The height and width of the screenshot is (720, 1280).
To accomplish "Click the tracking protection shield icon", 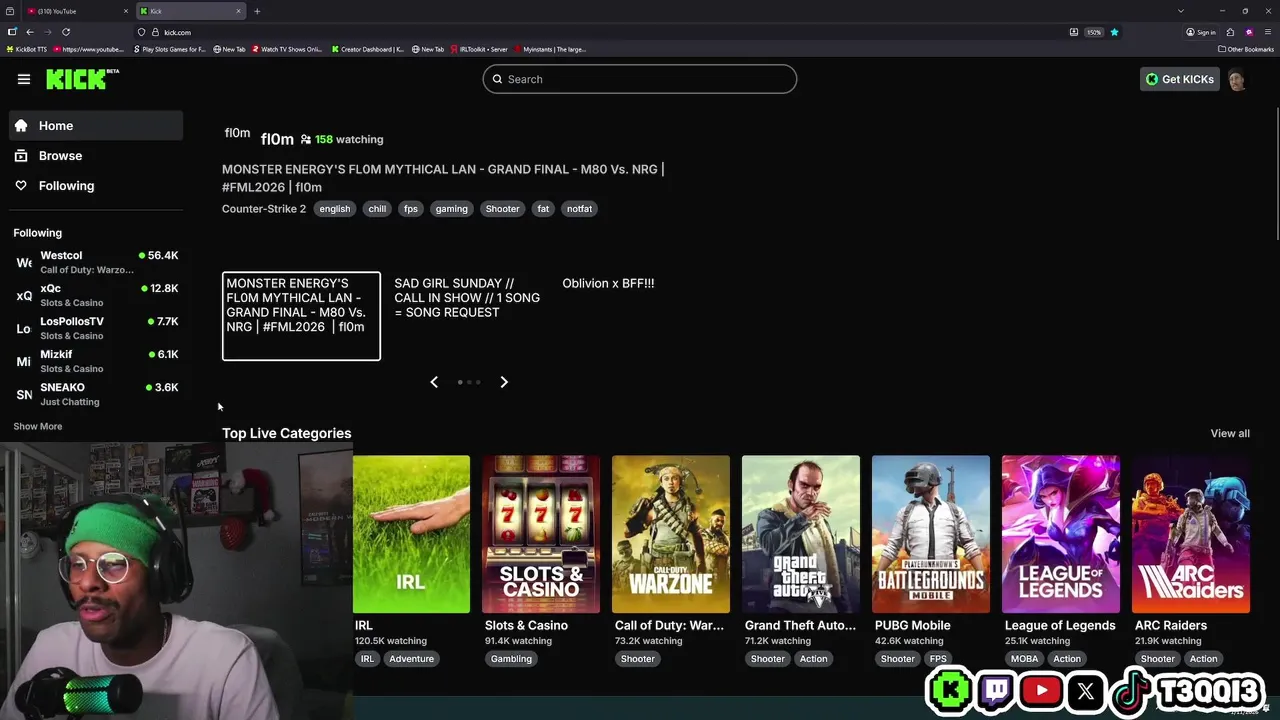I will click(141, 32).
